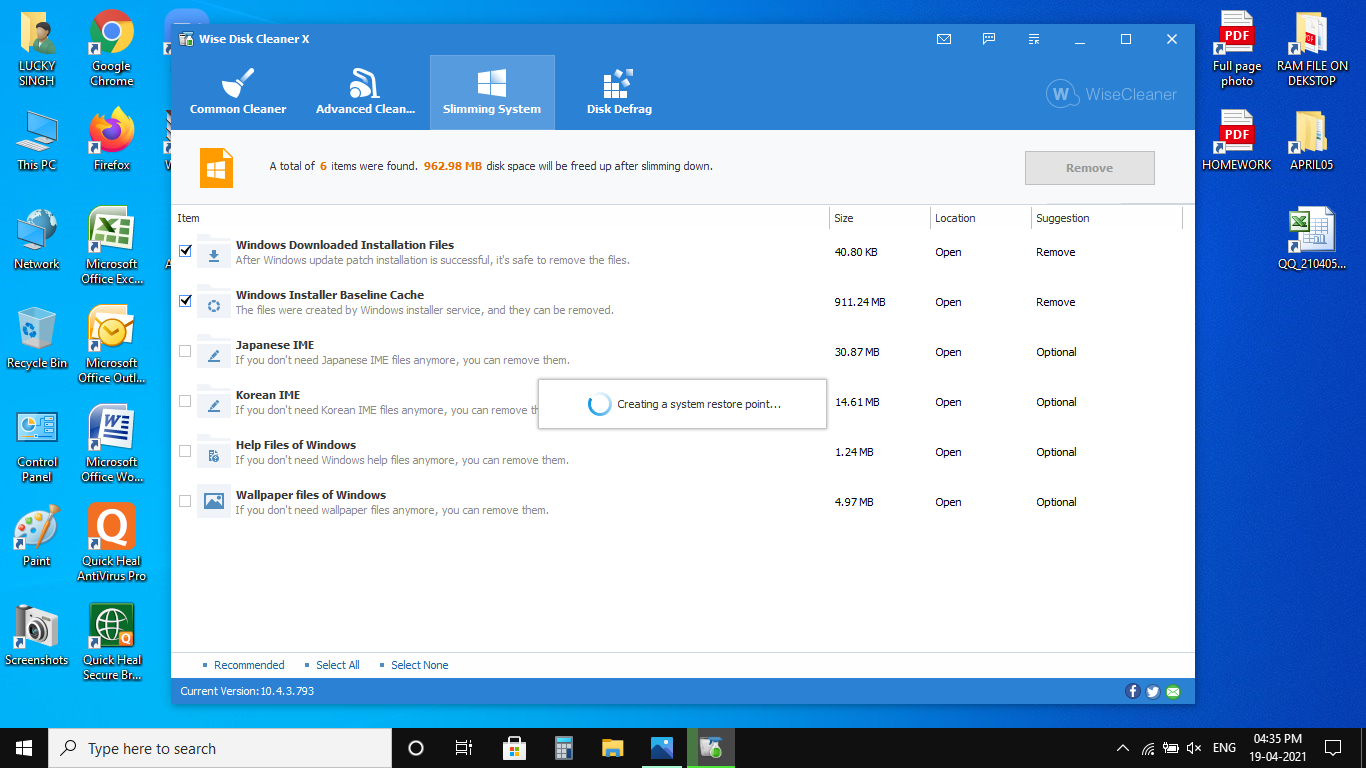Open the Common Cleaner tab
The height and width of the screenshot is (768, 1366).
(238, 93)
